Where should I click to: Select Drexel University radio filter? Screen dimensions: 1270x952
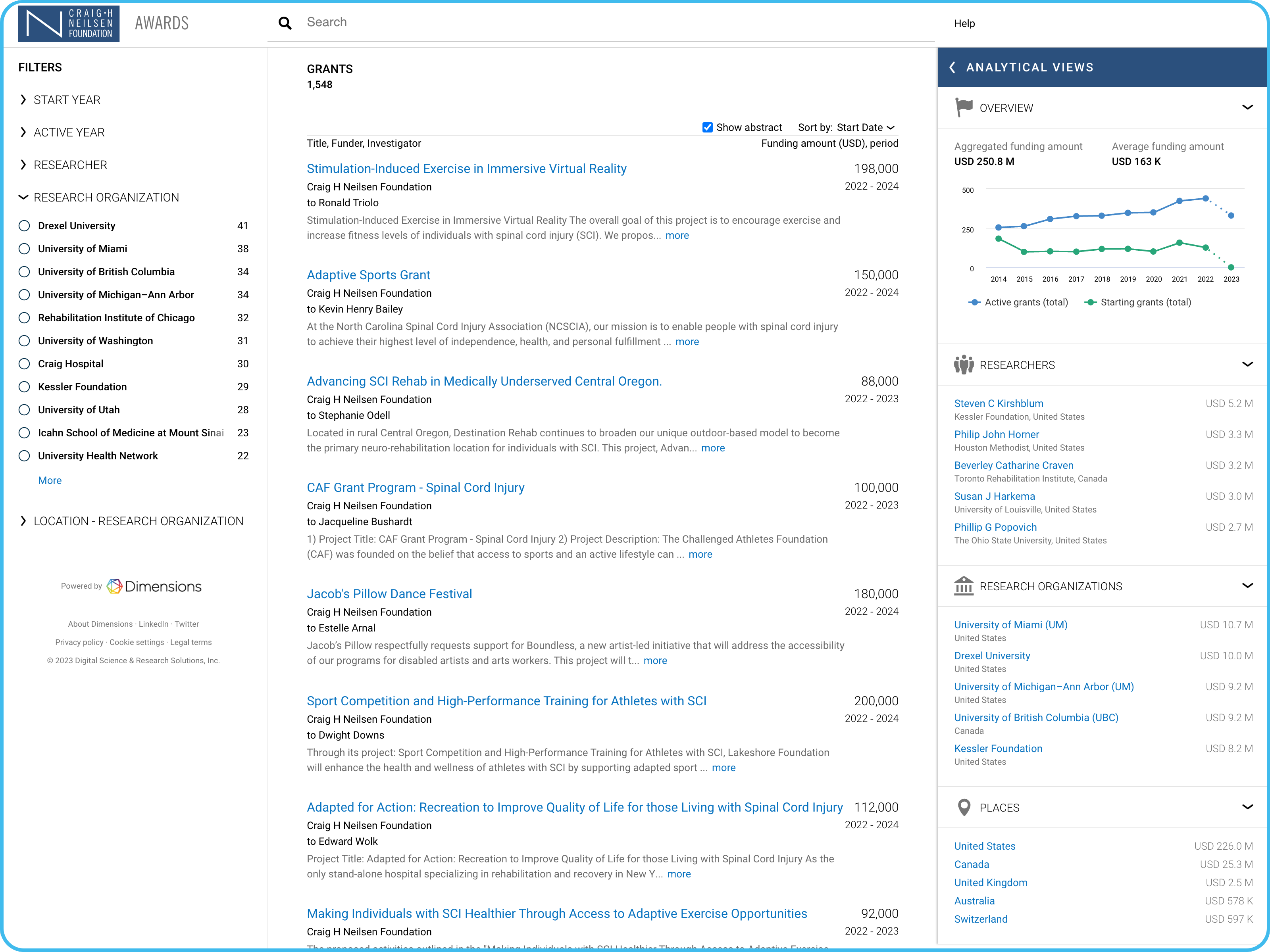[x=24, y=226]
